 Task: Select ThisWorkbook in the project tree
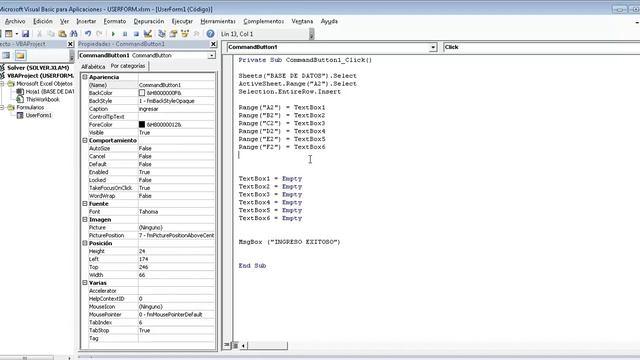click(42, 100)
